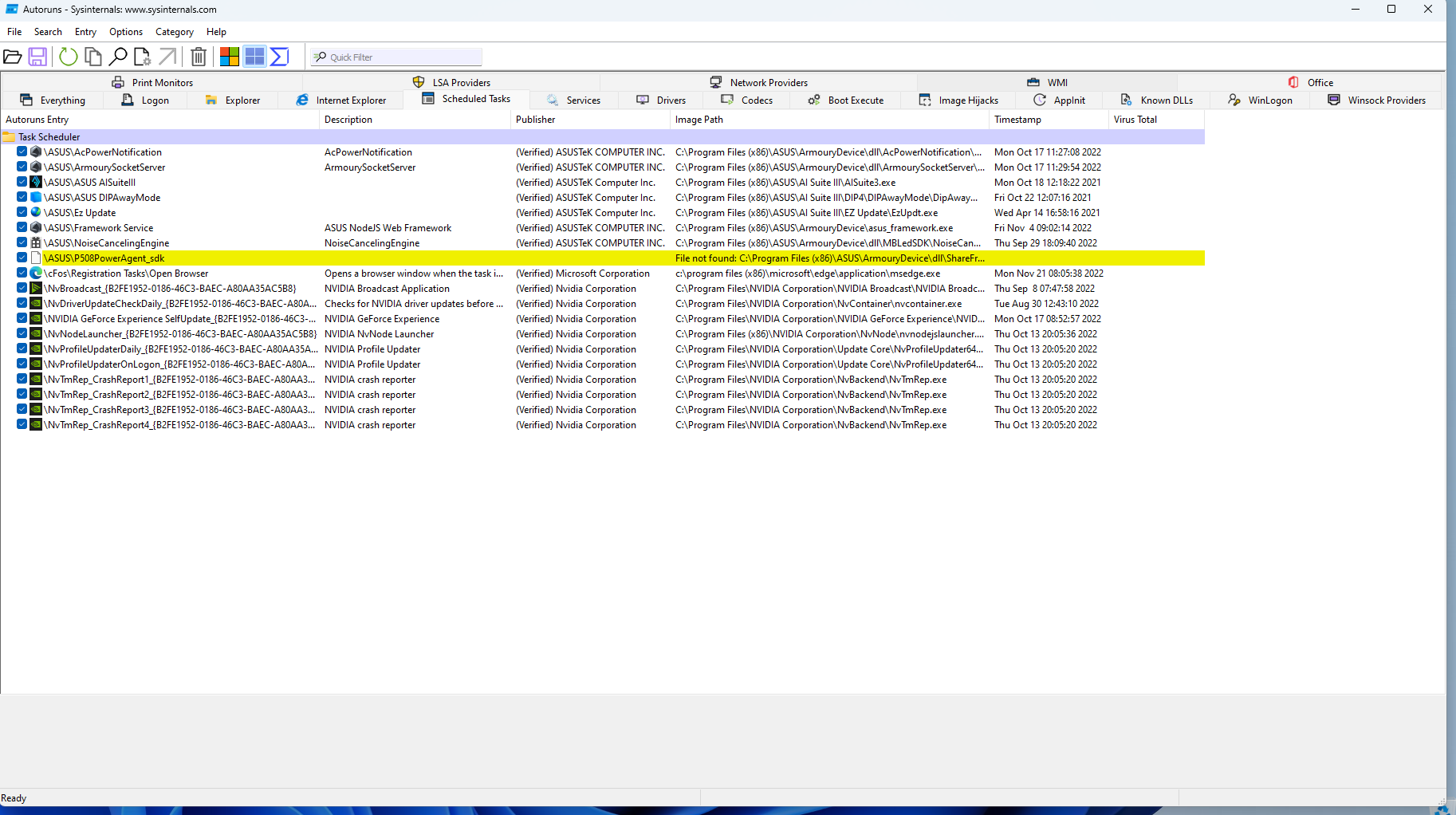Viewport: 1456px width, 815px height.
Task: Switch to the Network Providers tab
Action: pyautogui.click(x=759, y=82)
